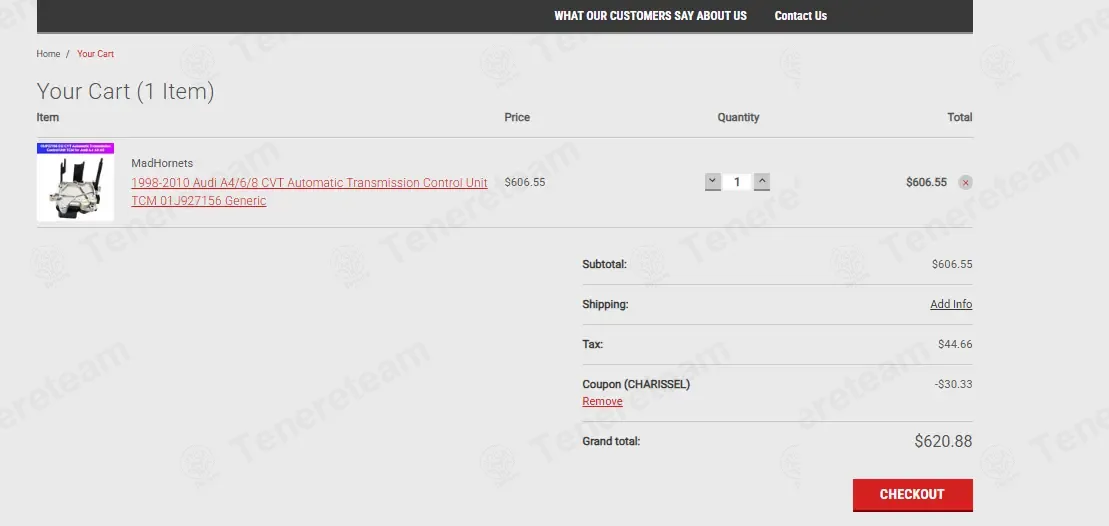Select the Quantity column header
Screen dimensions: 1109x526
click(x=738, y=117)
